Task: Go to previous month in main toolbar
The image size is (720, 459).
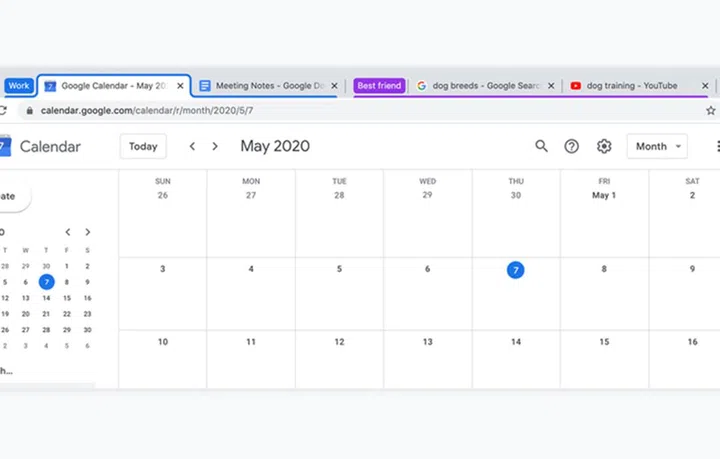Action: (192, 146)
